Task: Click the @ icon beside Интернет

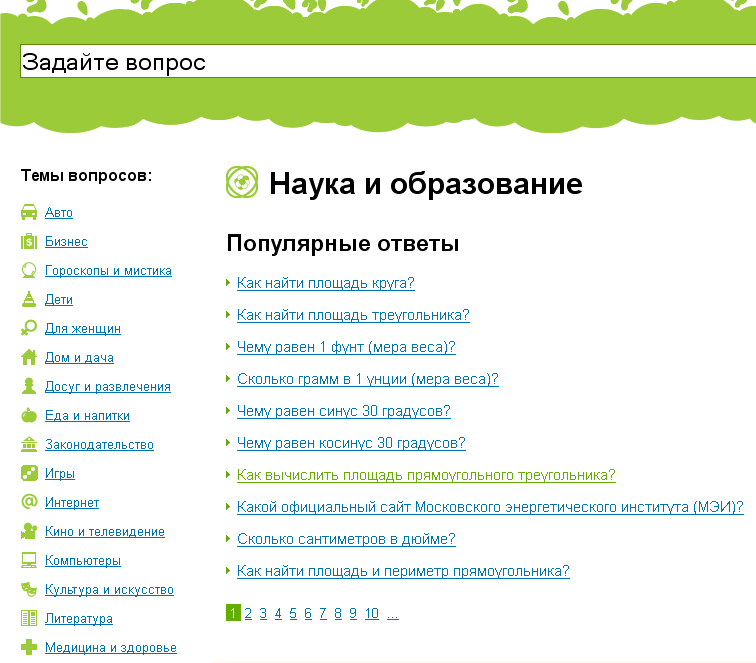Action: (29, 502)
